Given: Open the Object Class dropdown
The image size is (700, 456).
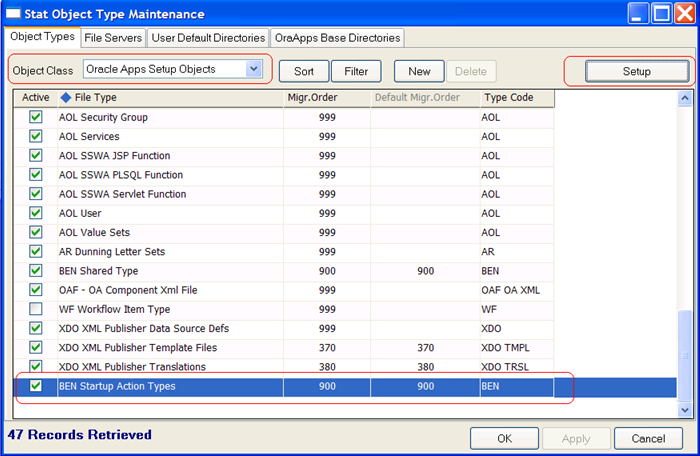Looking at the screenshot, I should 254,70.
